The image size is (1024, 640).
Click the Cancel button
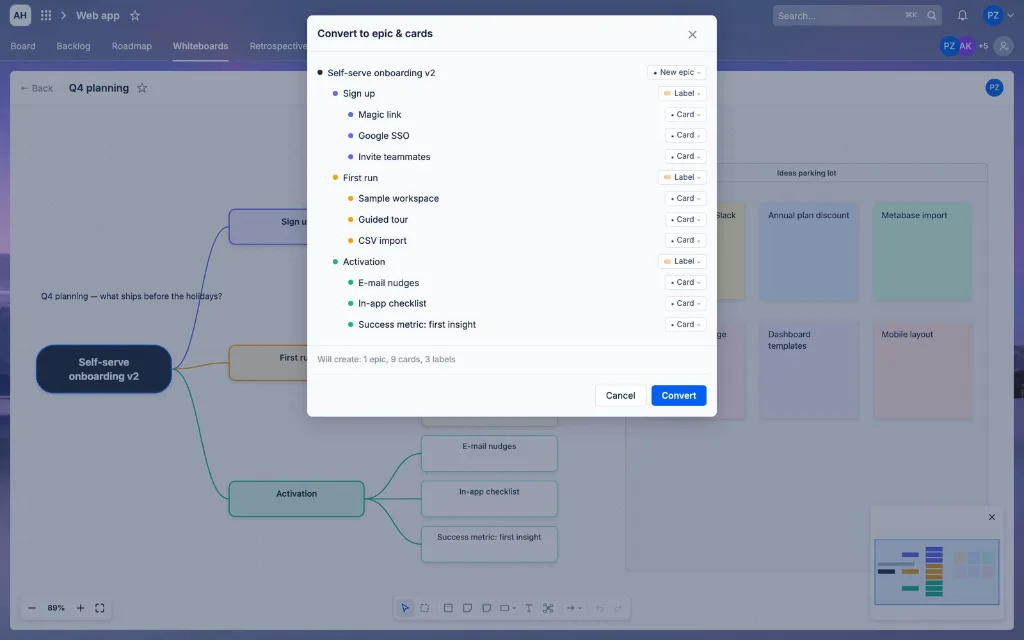click(x=620, y=395)
